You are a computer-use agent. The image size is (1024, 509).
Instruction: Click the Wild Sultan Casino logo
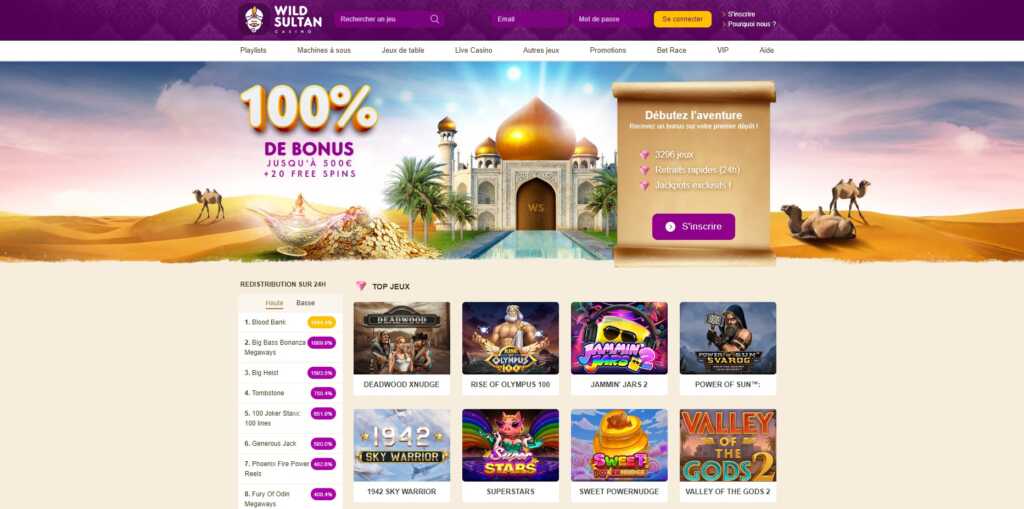pos(281,20)
